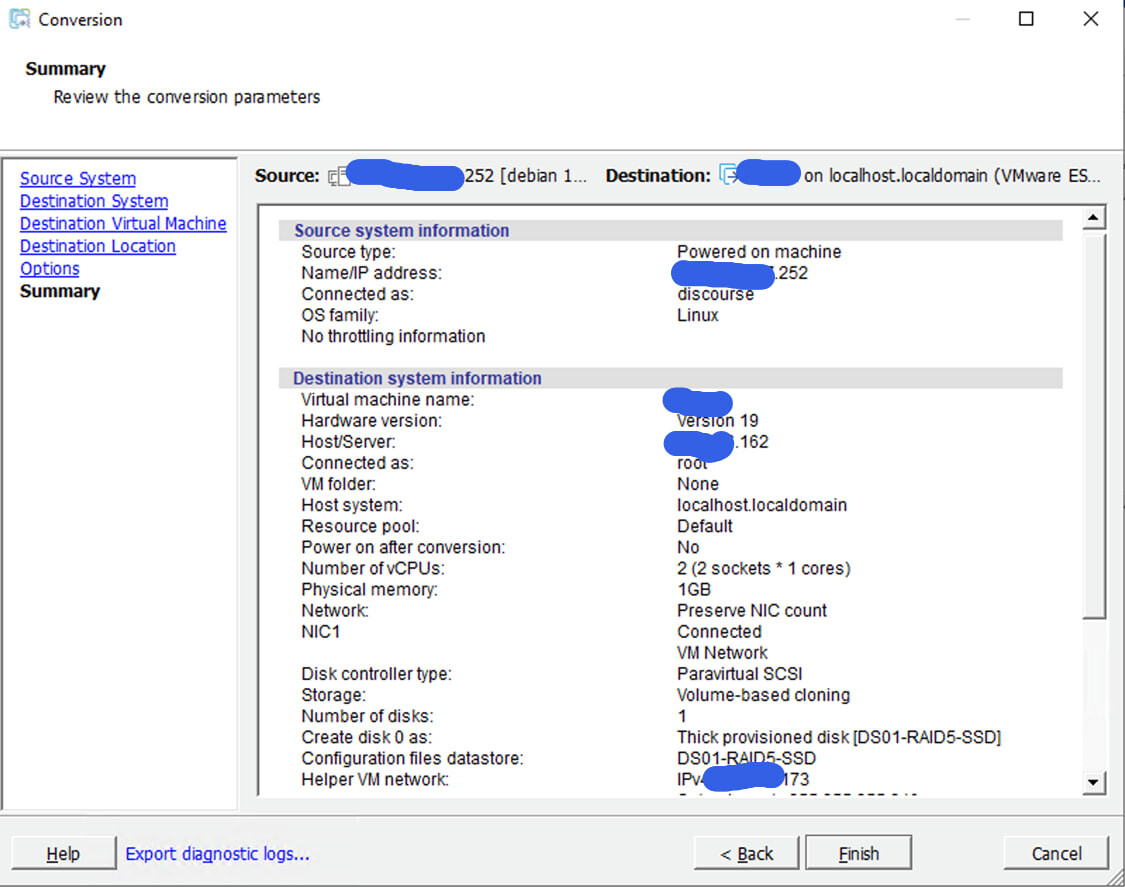Image resolution: width=1125 pixels, height=887 pixels.
Task: Click the 'Name/IP address:' label
Action: [372, 273]
